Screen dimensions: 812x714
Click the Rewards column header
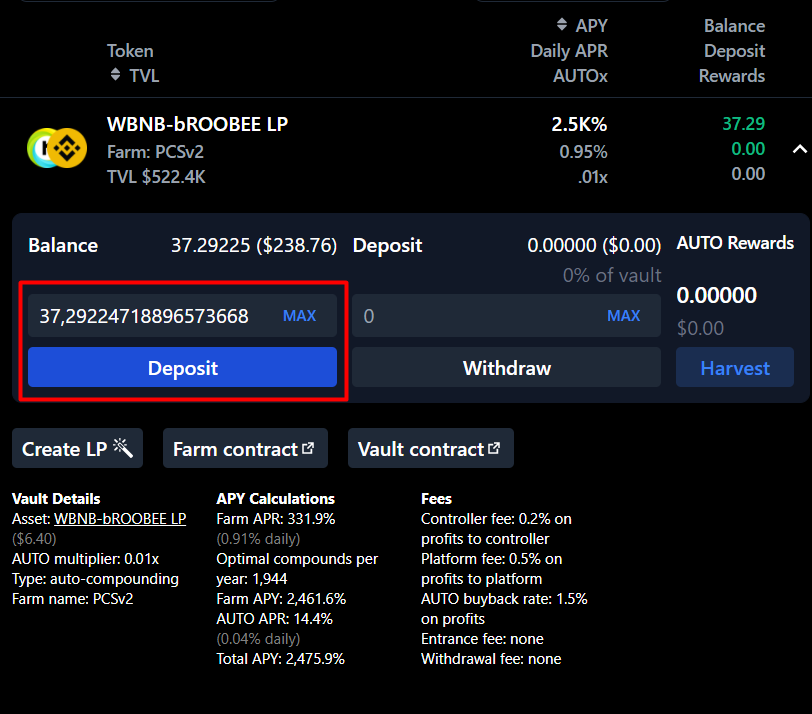732,76
